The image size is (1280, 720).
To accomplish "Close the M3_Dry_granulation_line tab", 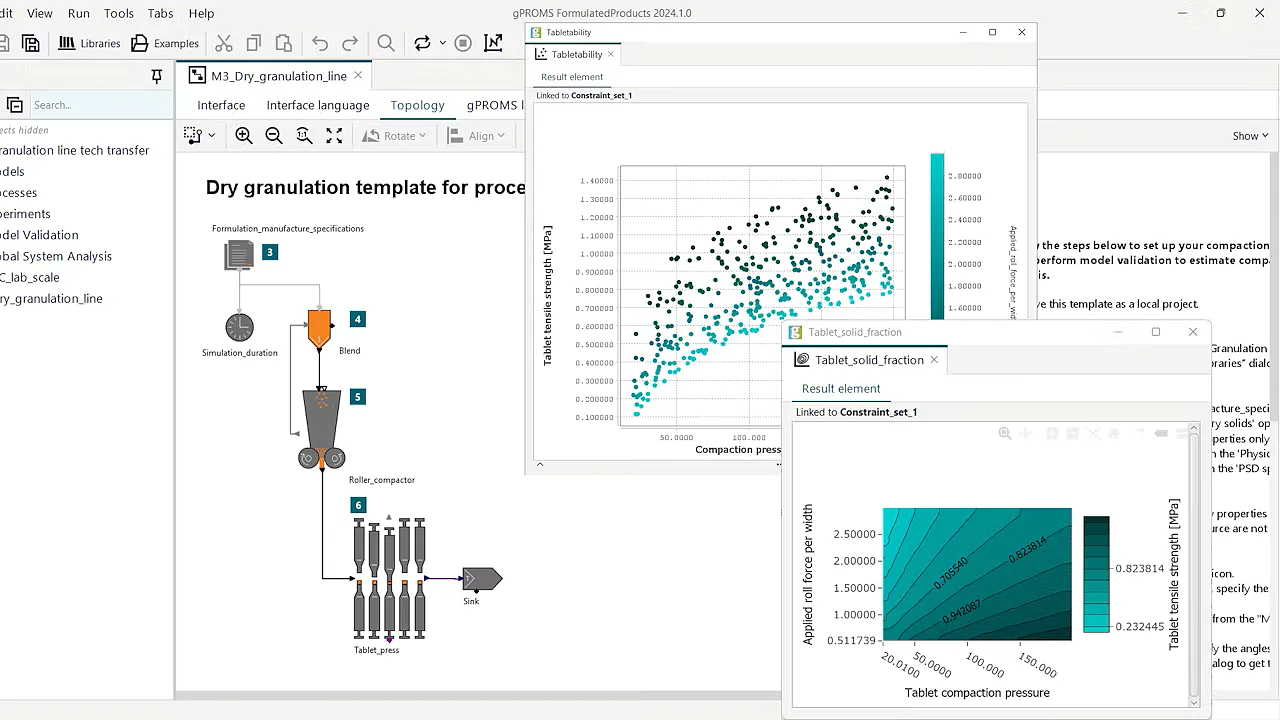I will [x=358, y=76].
